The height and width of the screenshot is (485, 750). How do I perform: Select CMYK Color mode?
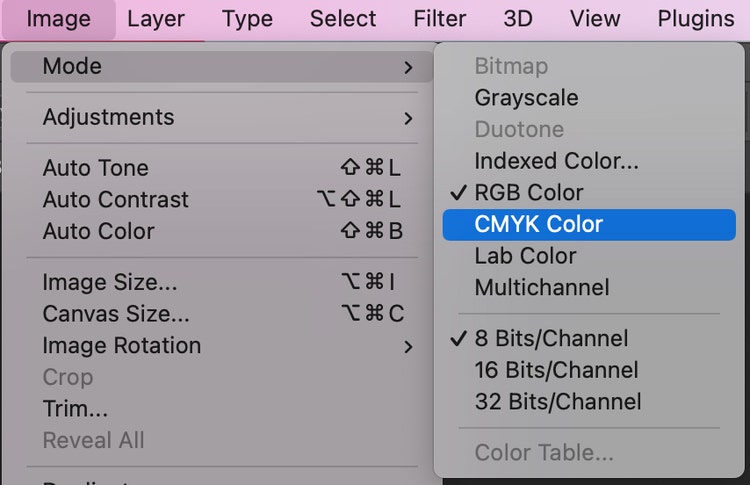coord(538,224)
